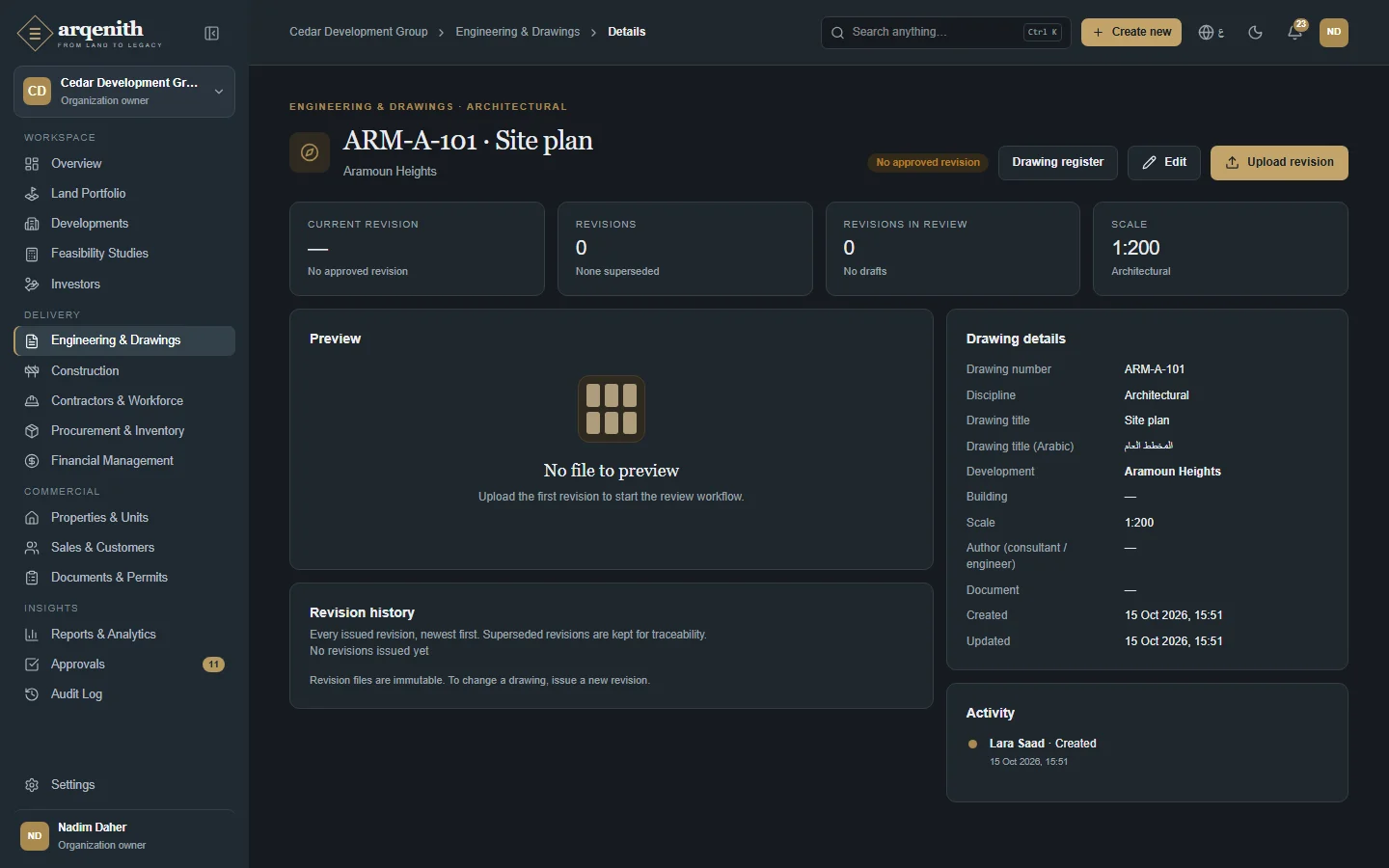The height and width of the screenshot is (868, 1389).
Task: Click the Construction icon
Action: [32, 371]
